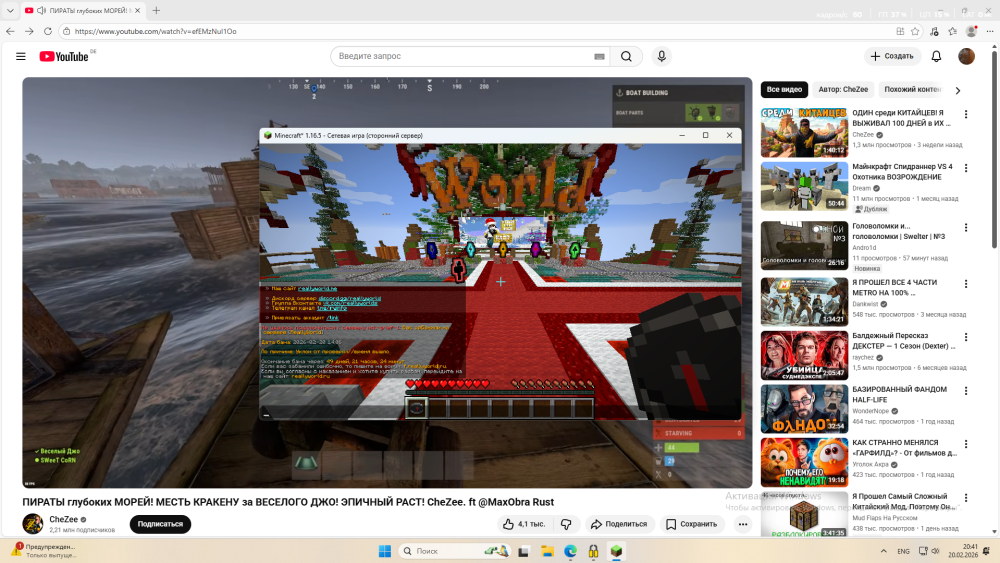1000x563 pixels.
Task: Open more options for METRO НА 100% video
Action: 966,284
